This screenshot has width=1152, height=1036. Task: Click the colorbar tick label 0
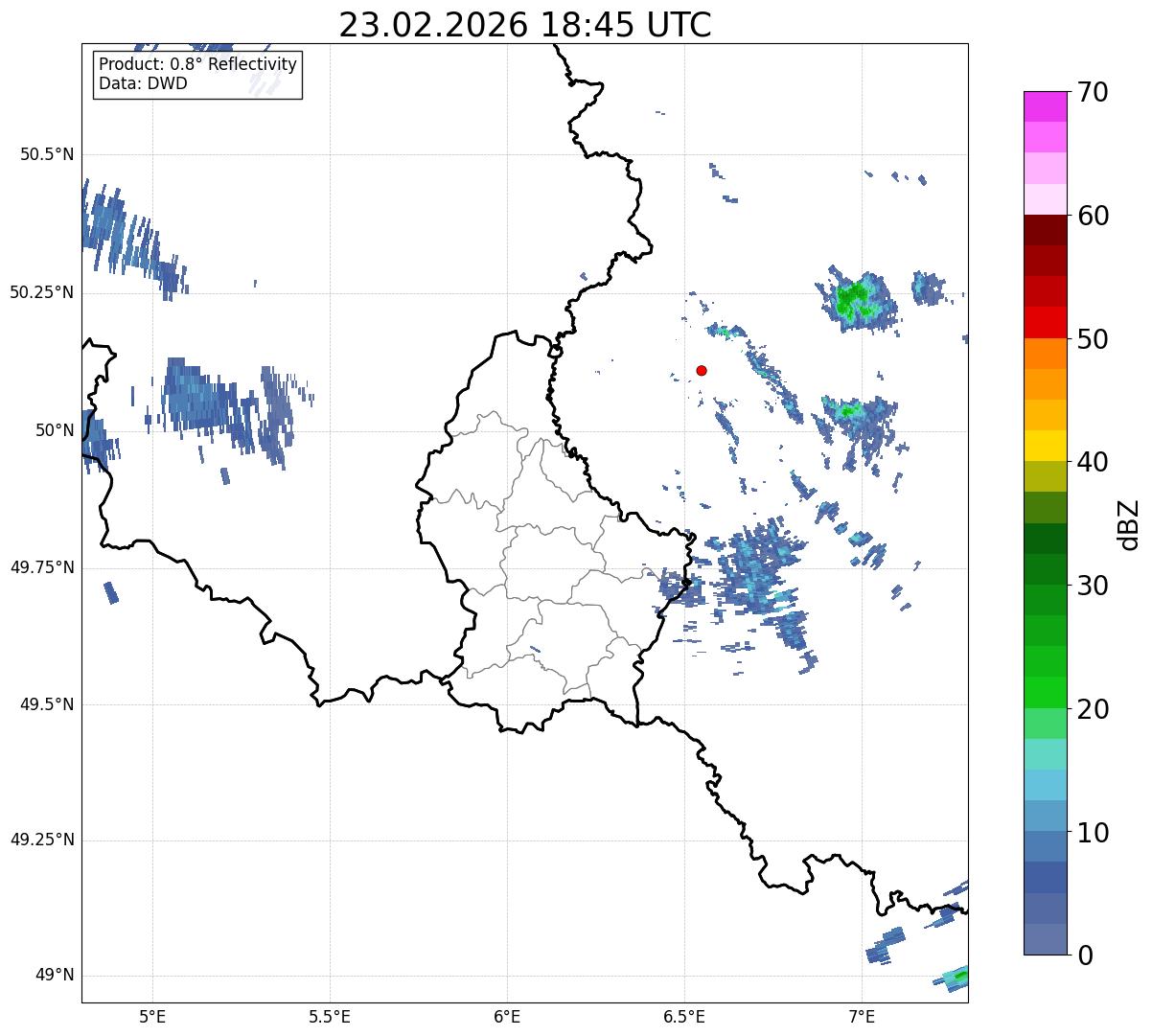click(1084, 955)
